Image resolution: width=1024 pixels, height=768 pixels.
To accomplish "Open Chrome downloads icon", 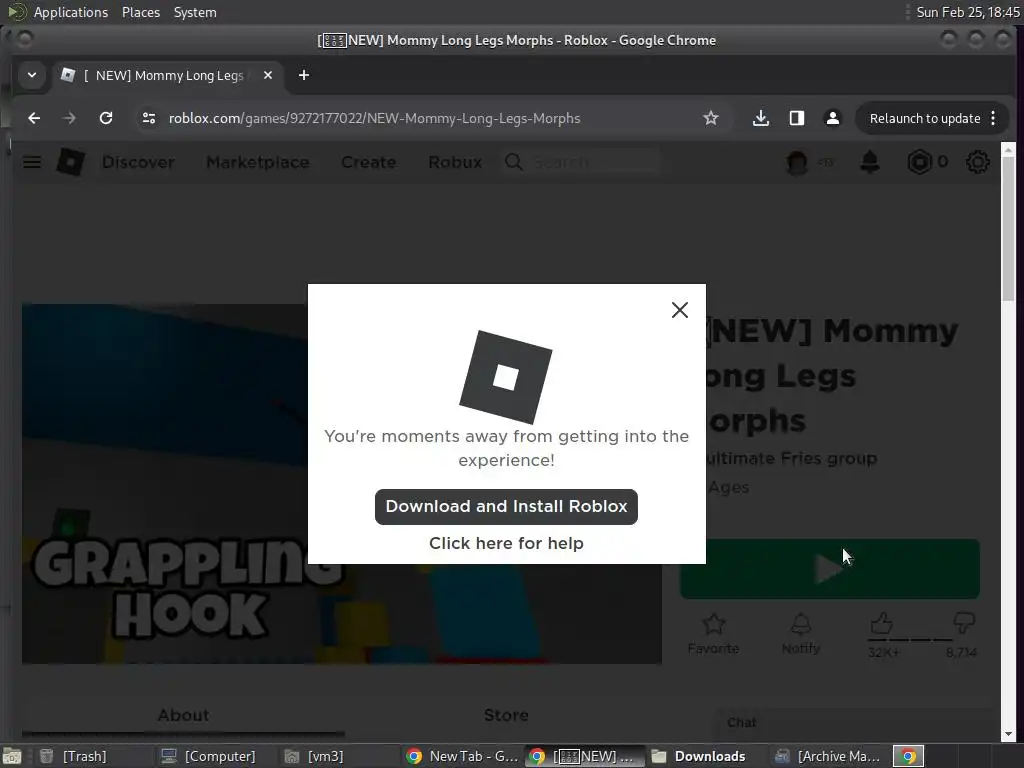I will [761, 118].
